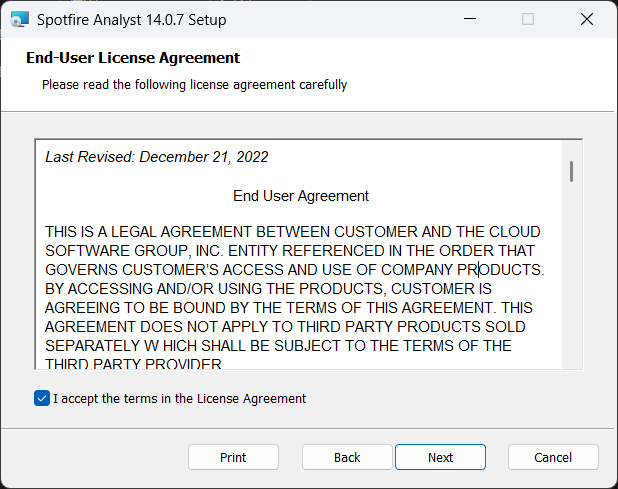Click 'Please read the following license agreement' text
The width and height of the screenshot is (618, 489).
tap(194, 85)
